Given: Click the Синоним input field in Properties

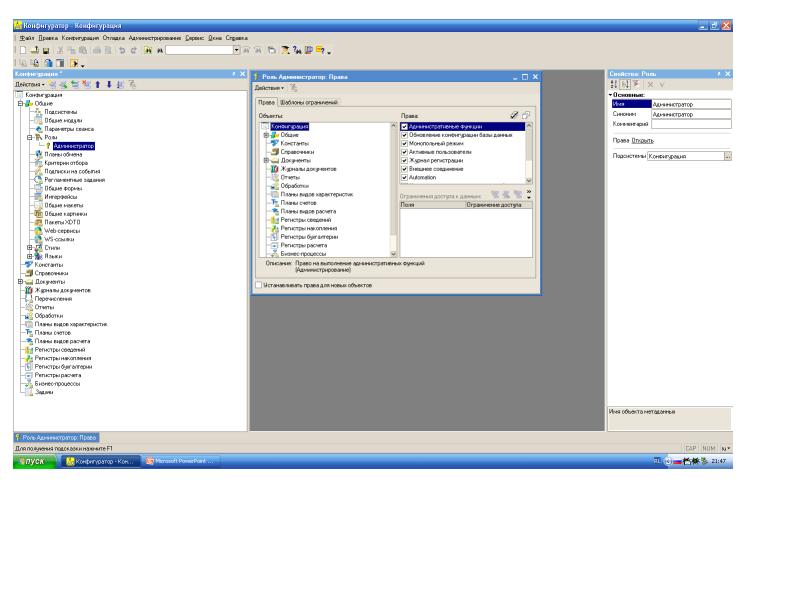Looking at the screenshot, I should (691, 114).
